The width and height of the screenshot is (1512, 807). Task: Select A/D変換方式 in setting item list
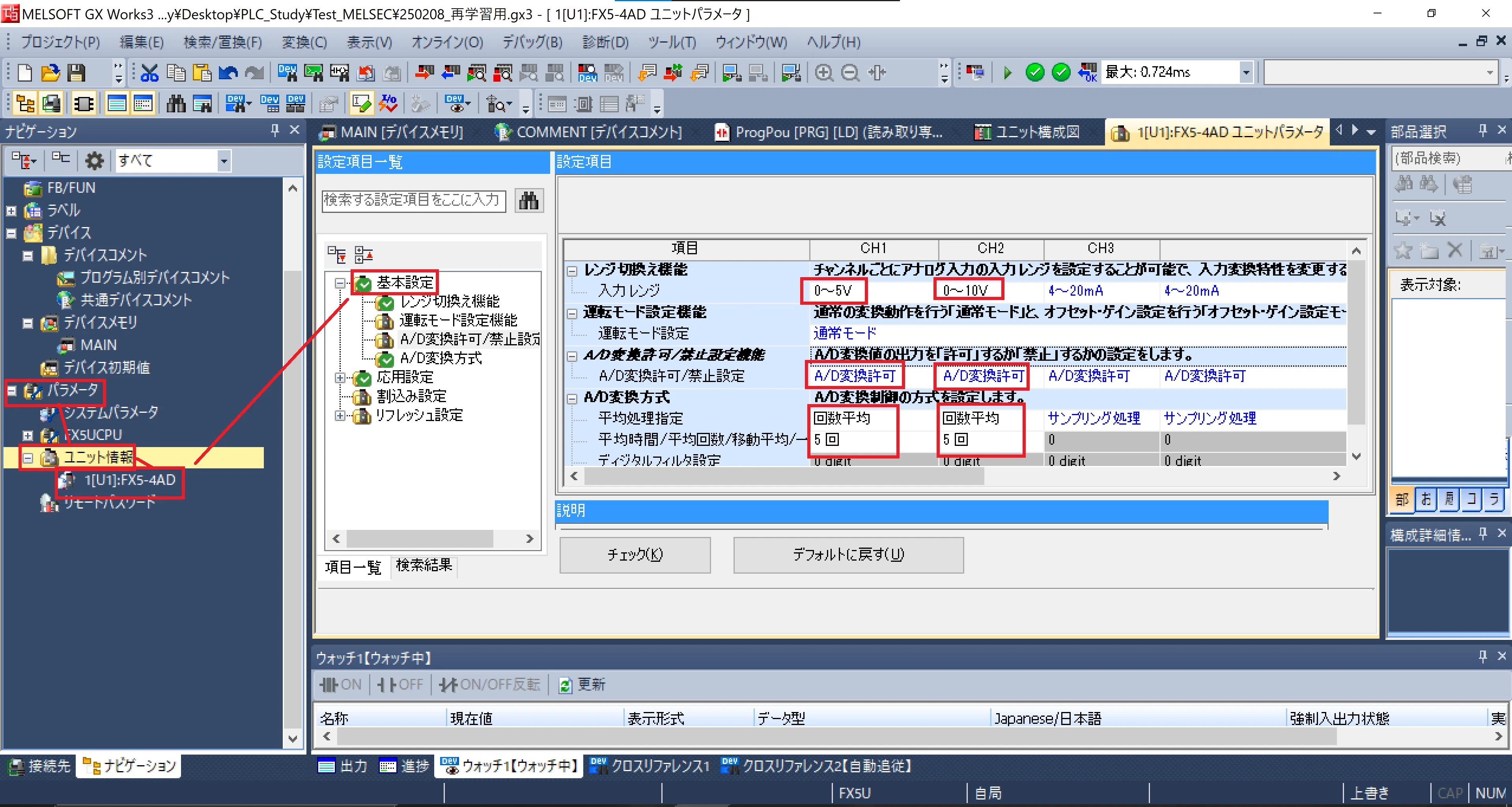point(441,358)
